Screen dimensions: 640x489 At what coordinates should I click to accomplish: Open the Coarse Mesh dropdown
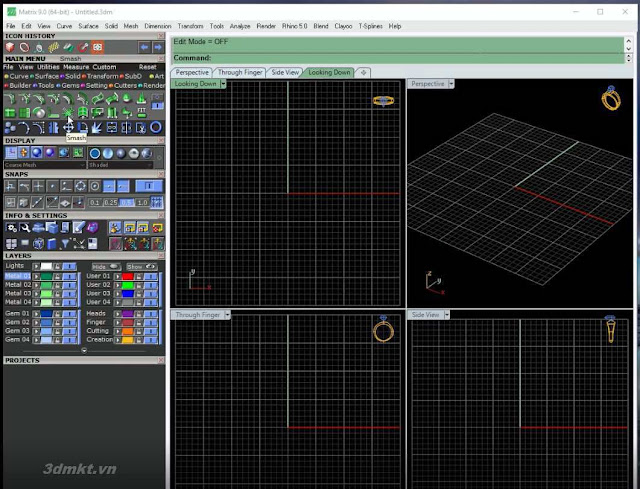coord(44,165)
